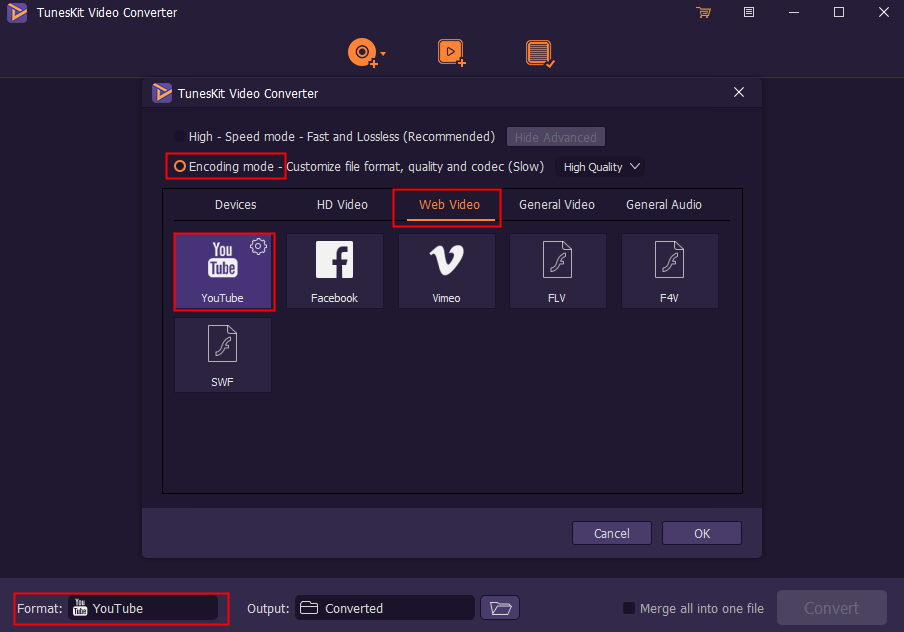Confirm the format dialog with OK

(x=702, y=533)
